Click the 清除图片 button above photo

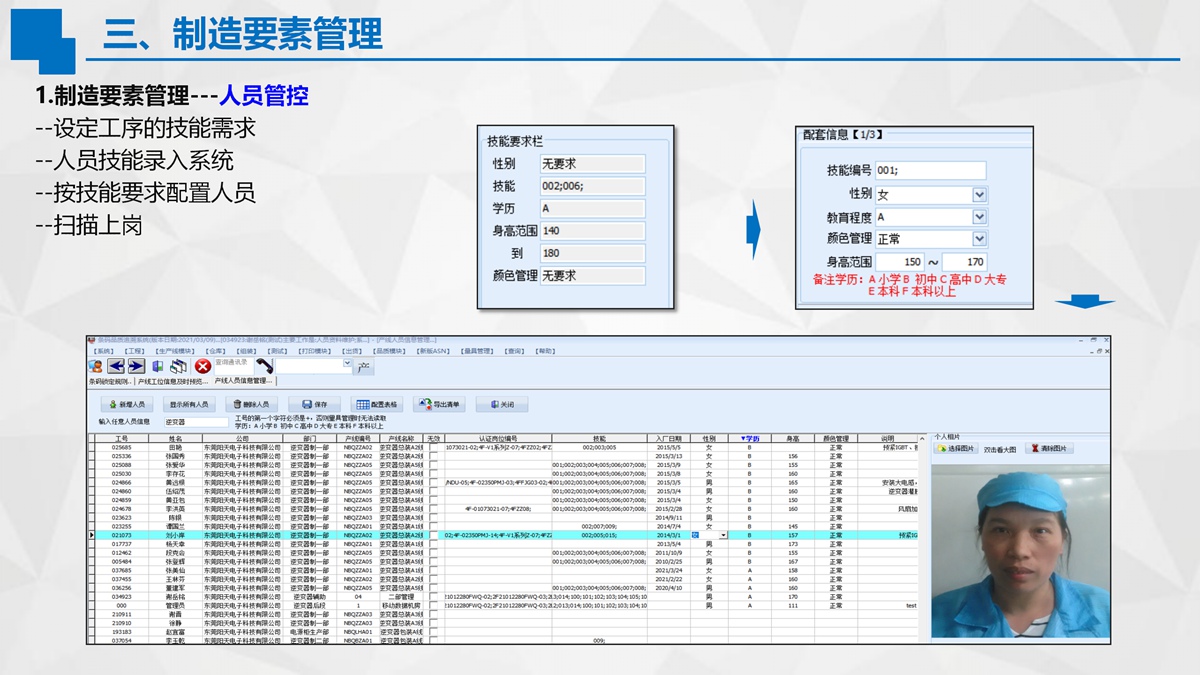point(1050,449)
